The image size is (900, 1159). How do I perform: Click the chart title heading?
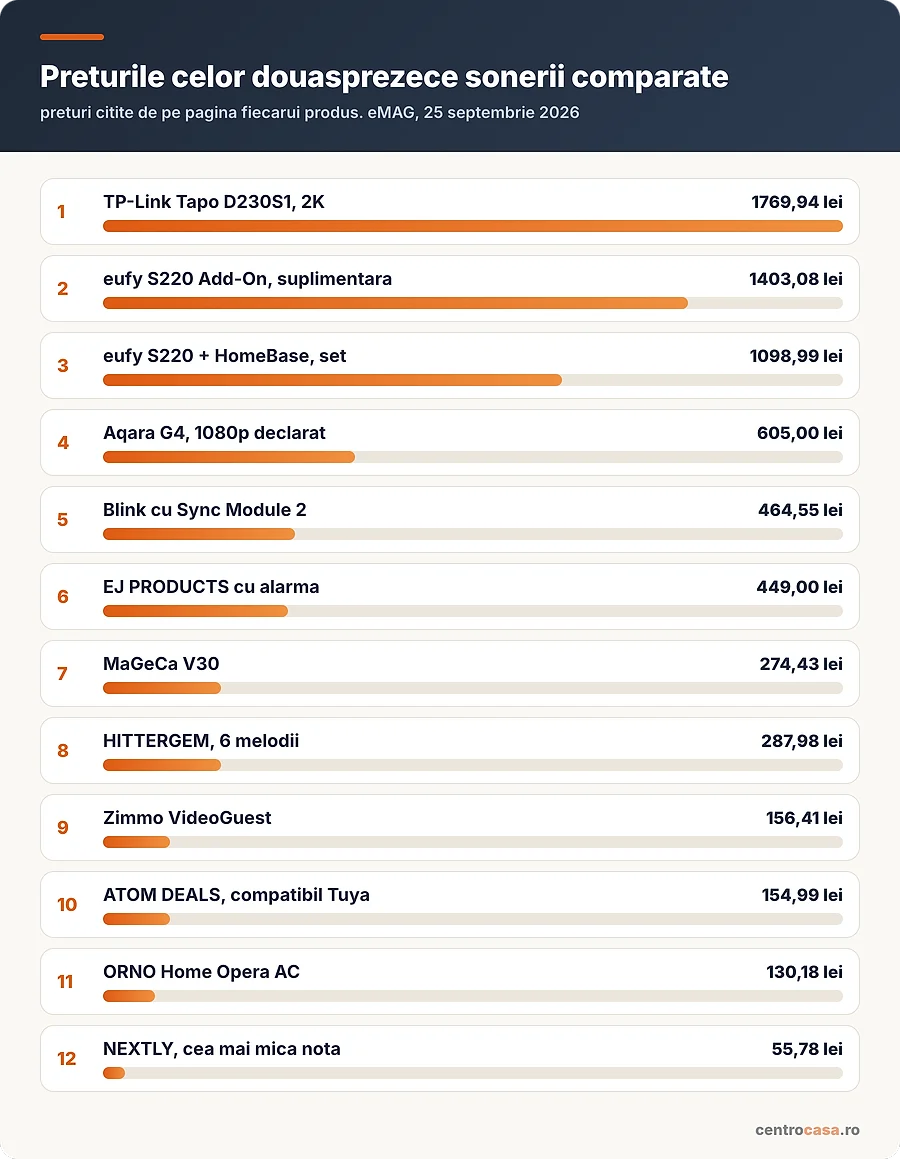pos(384,77)
